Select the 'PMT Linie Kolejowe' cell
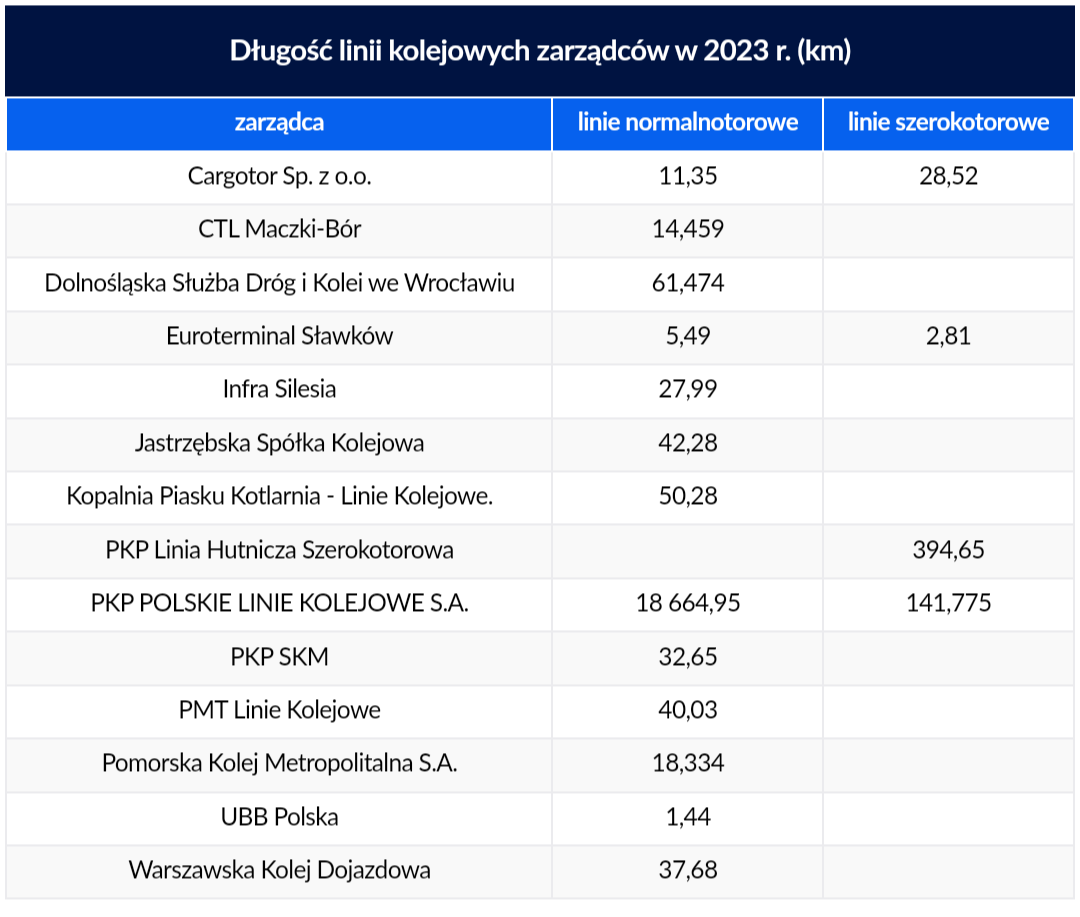The height and width of the screenshot is (917, 1080). (x=279, y=710)
